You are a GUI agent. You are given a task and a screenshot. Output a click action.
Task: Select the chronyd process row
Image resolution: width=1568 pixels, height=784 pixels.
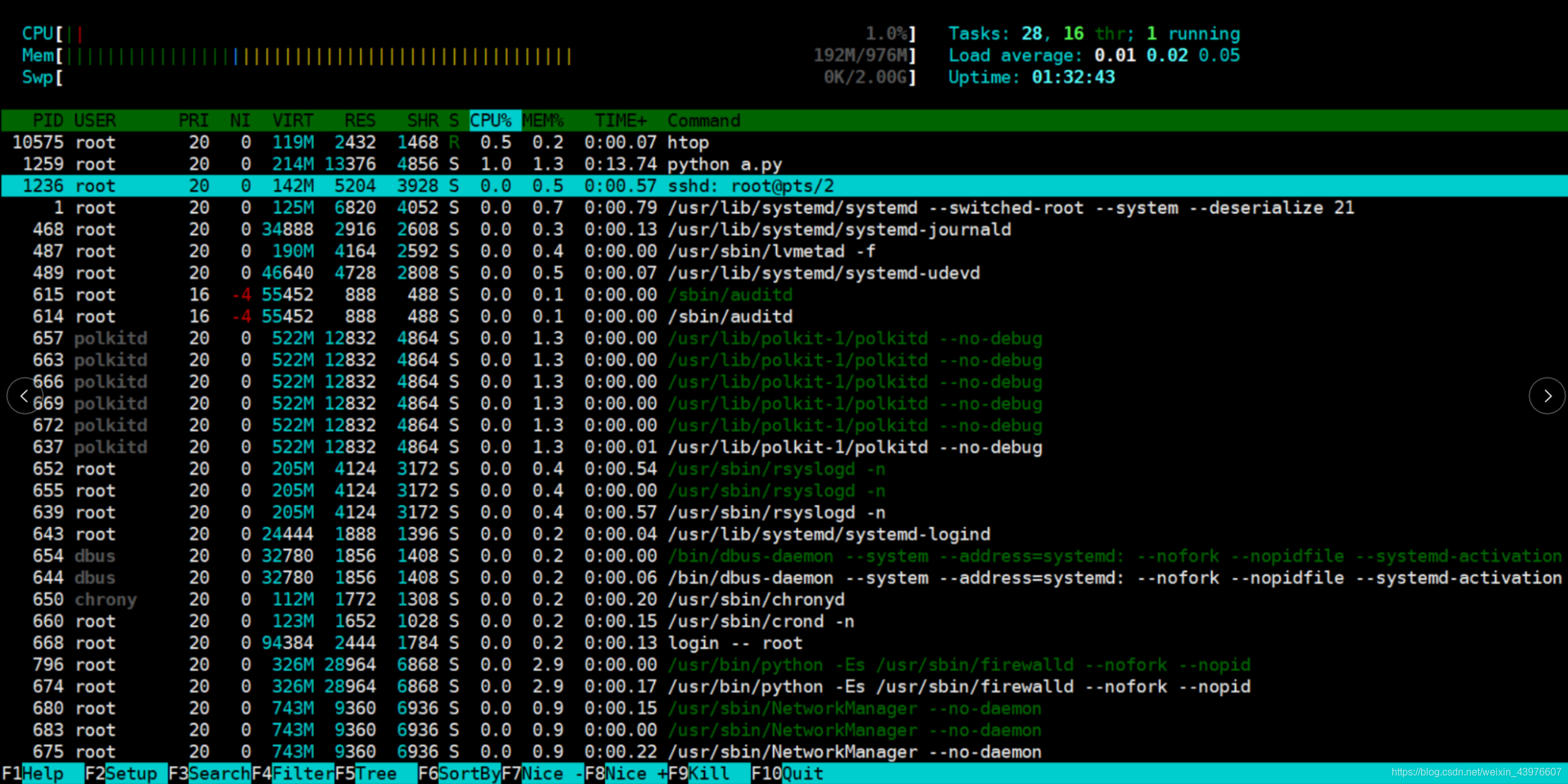click(784, 600)
